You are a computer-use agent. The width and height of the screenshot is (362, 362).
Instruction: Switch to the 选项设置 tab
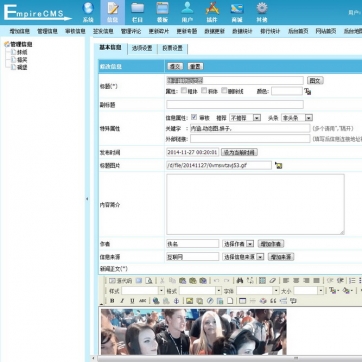point(142,48)
